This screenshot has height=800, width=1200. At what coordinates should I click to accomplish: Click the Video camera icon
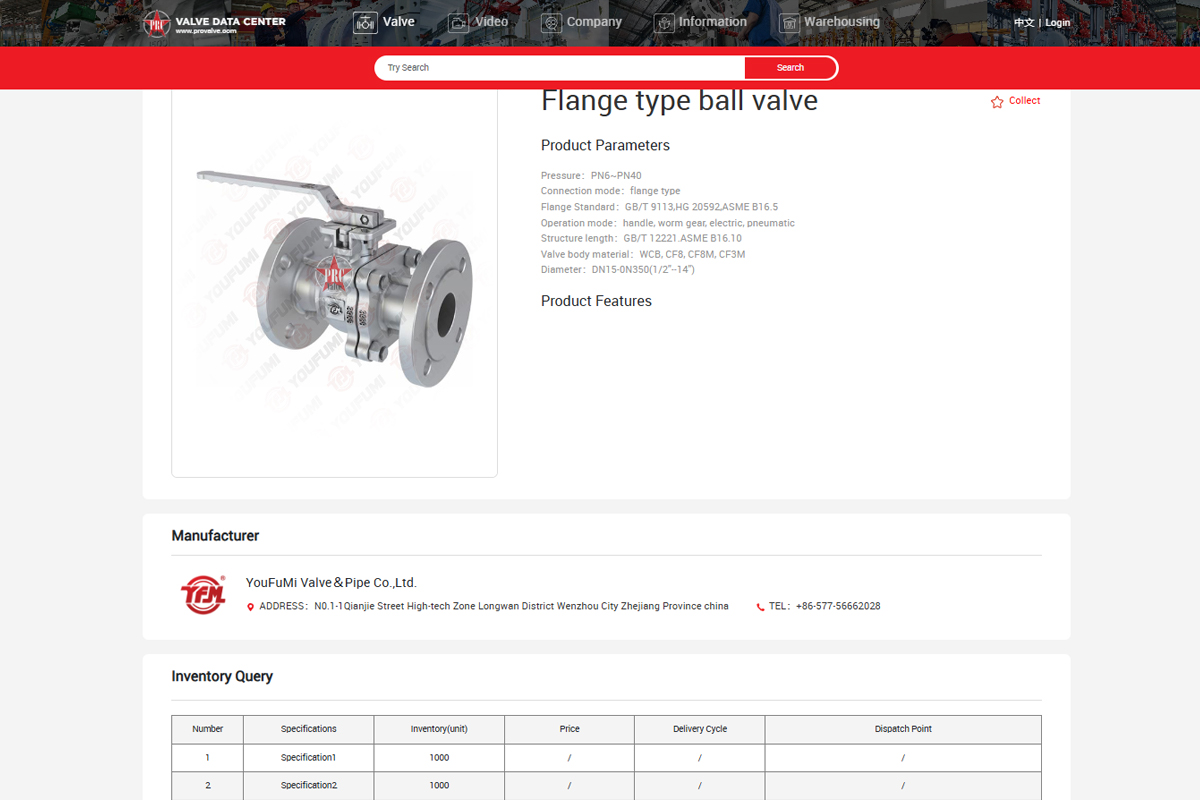(458, 23)
